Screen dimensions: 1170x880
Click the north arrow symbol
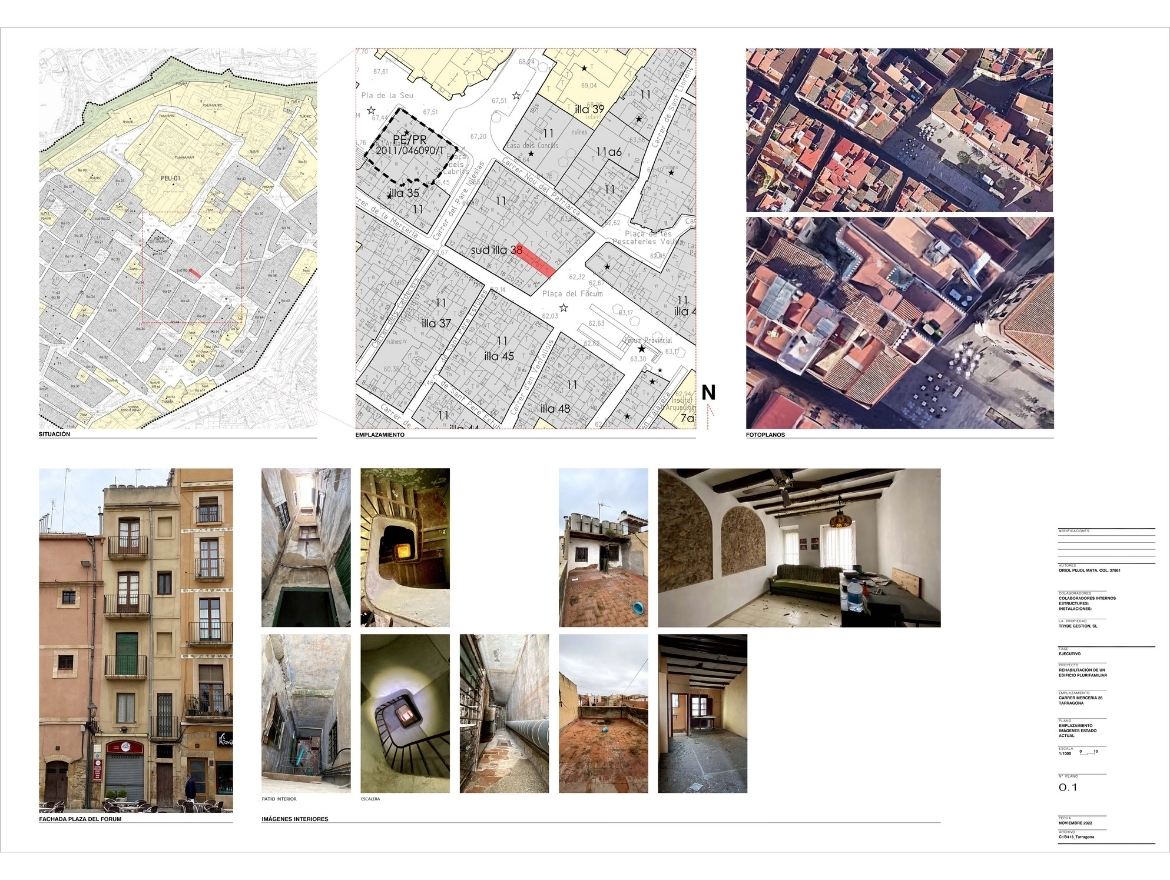[x=709, y=393]
